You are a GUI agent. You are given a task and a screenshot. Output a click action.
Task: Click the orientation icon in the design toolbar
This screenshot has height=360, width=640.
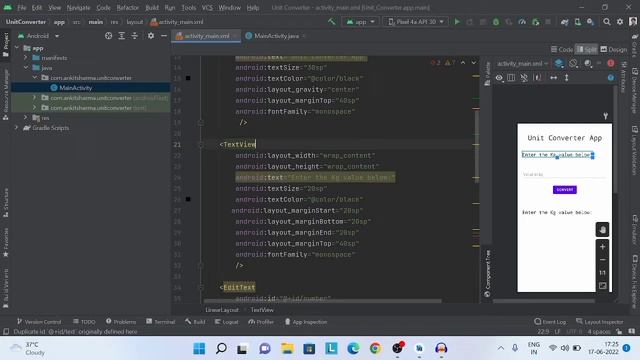[573, 64]
